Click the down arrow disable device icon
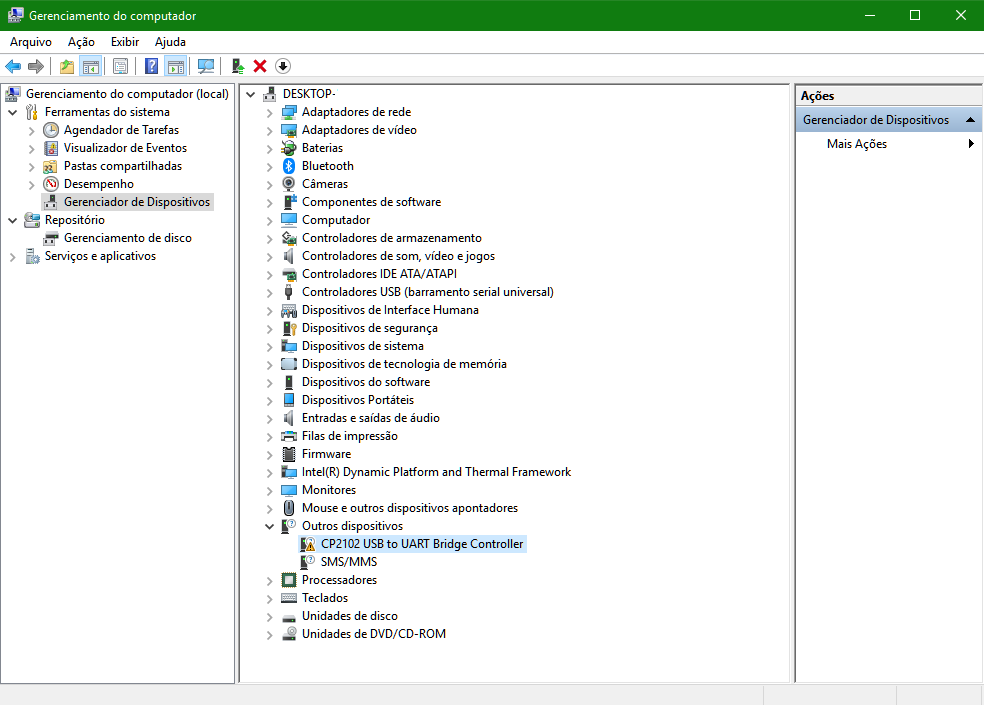The width and height of the screenshot is (984, 705). [283, 66]
